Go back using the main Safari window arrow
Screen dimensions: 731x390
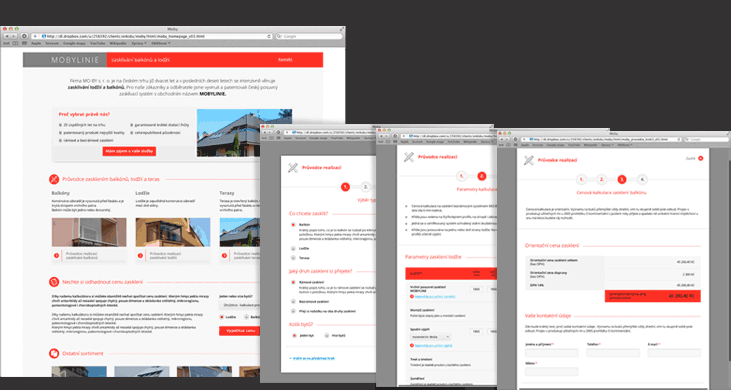pyautogui.click(x=7, y=36)
